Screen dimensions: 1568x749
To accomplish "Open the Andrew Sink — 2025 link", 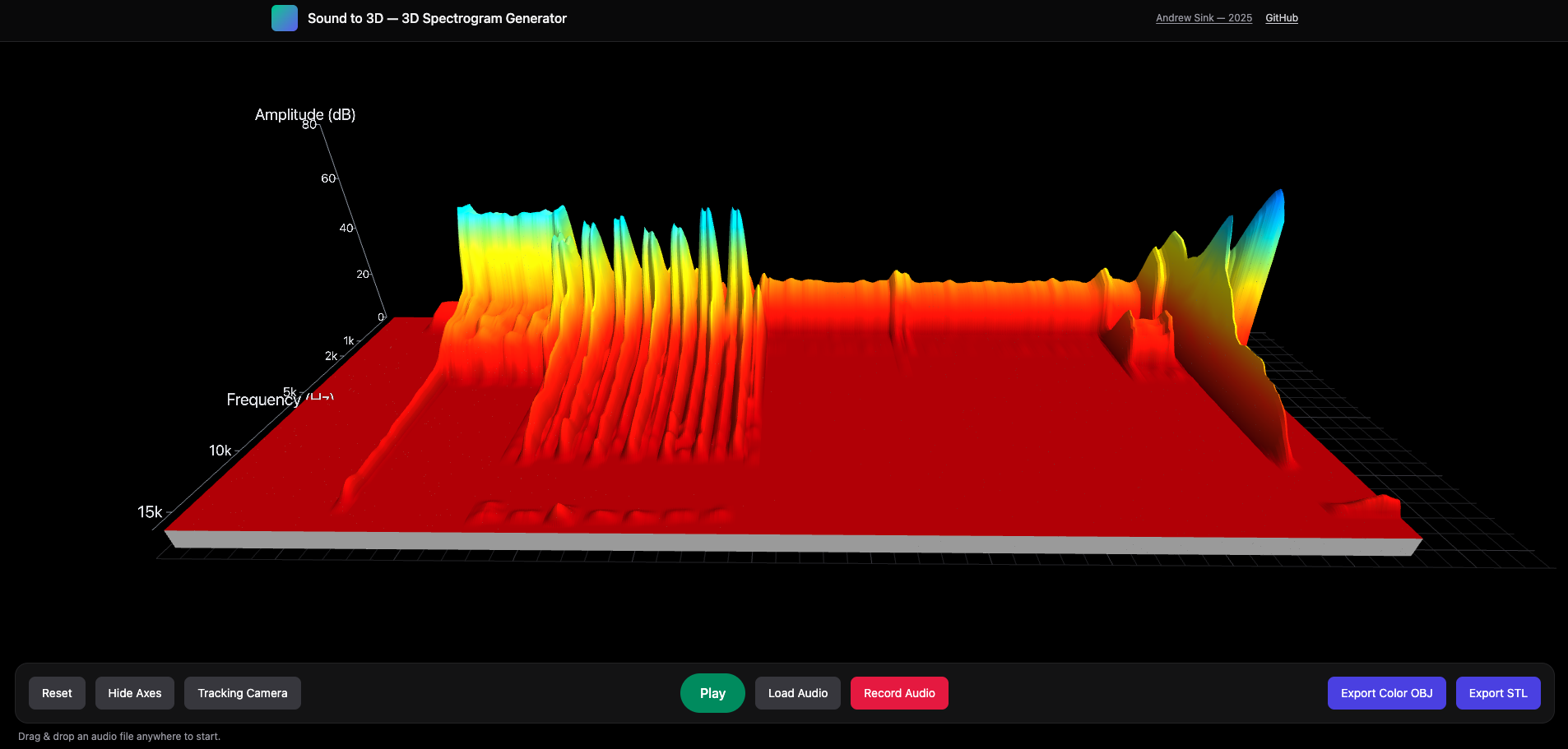I will pos(1204,18).
